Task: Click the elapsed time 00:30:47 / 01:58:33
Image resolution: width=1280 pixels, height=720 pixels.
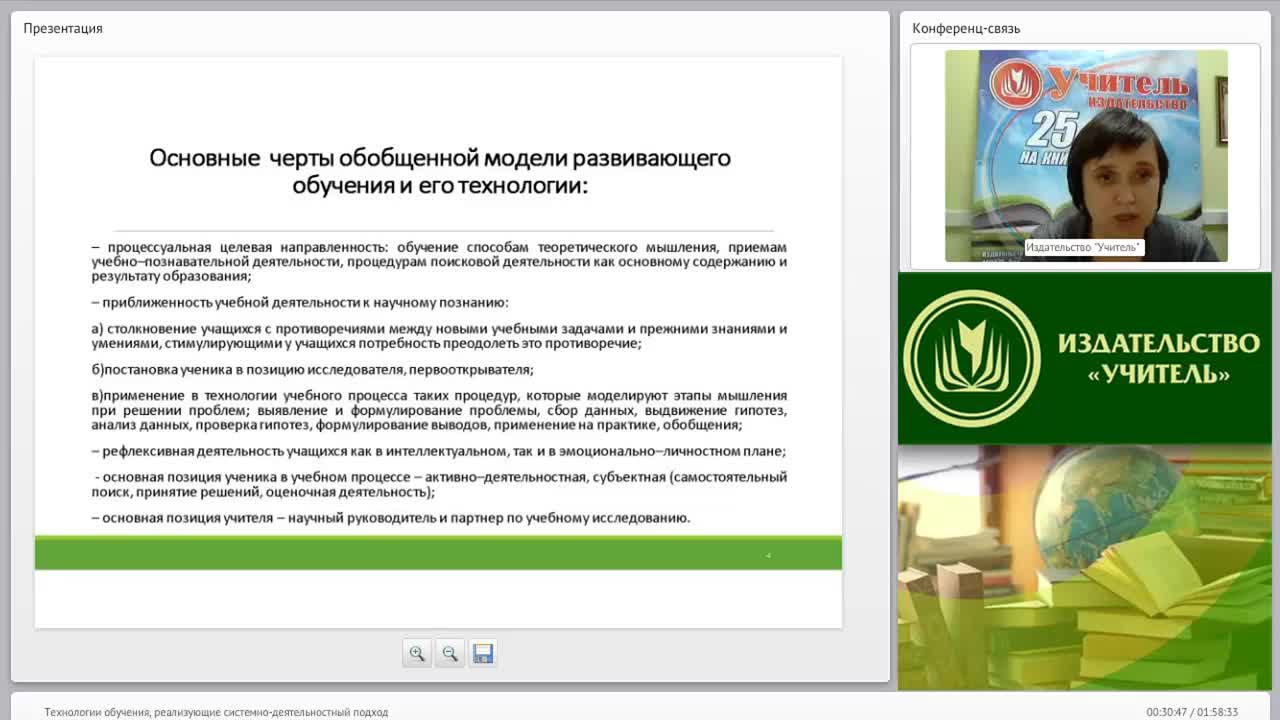Action: click(x=1192, y=712)
